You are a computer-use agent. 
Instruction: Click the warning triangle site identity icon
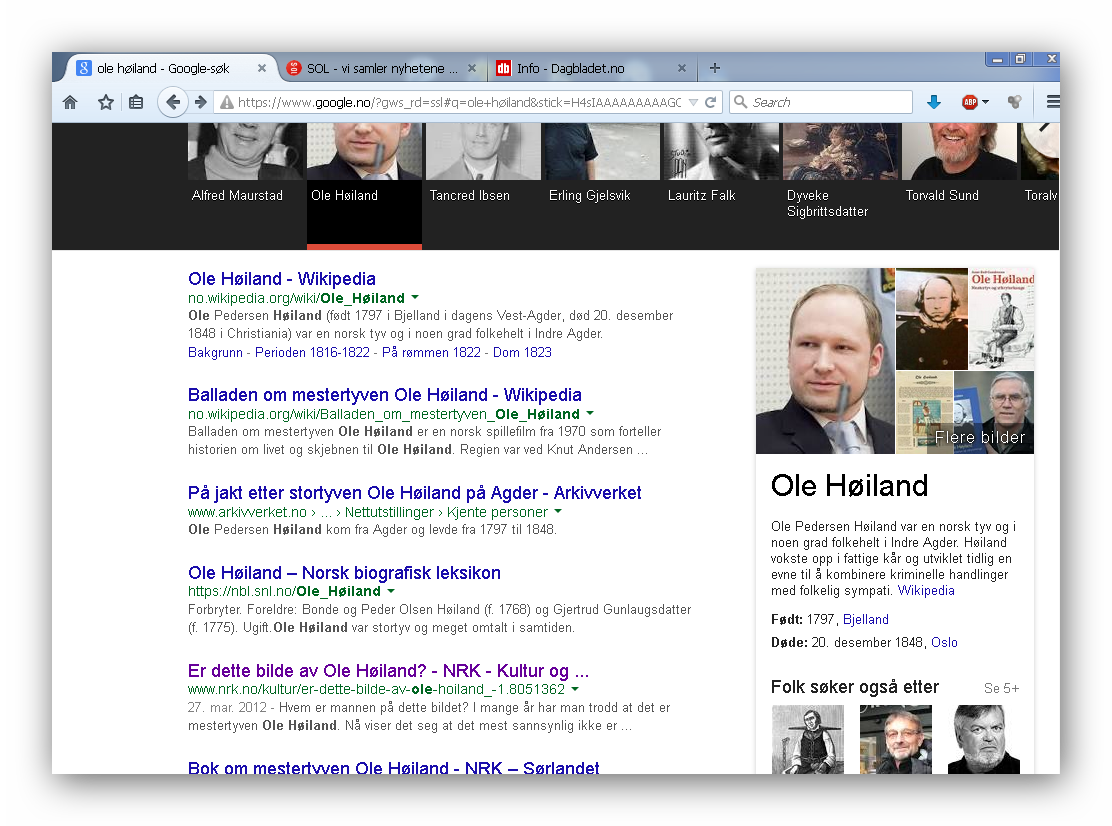pos(226,103)
